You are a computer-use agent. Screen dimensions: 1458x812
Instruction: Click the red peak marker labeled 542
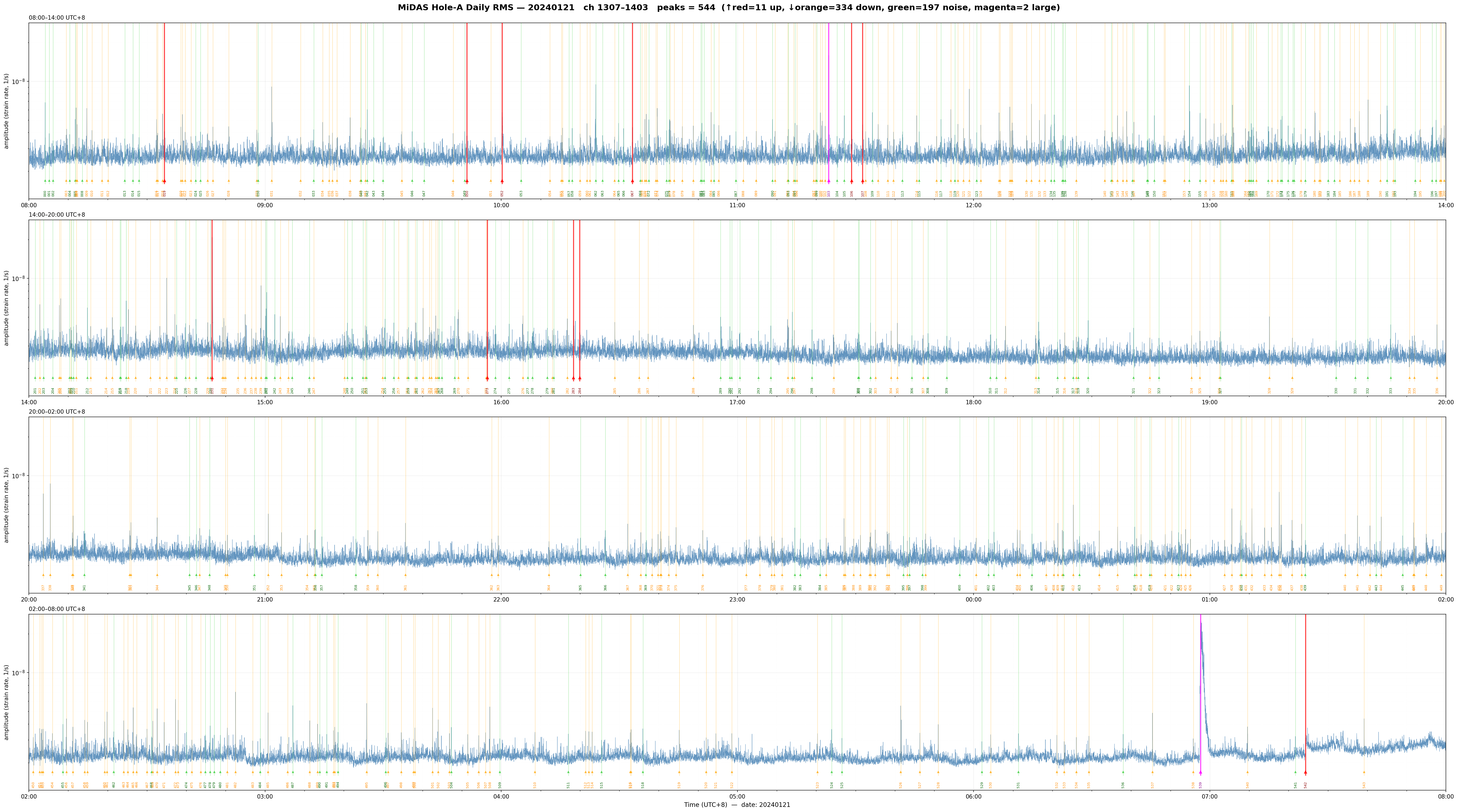(x=1305, y=772)
